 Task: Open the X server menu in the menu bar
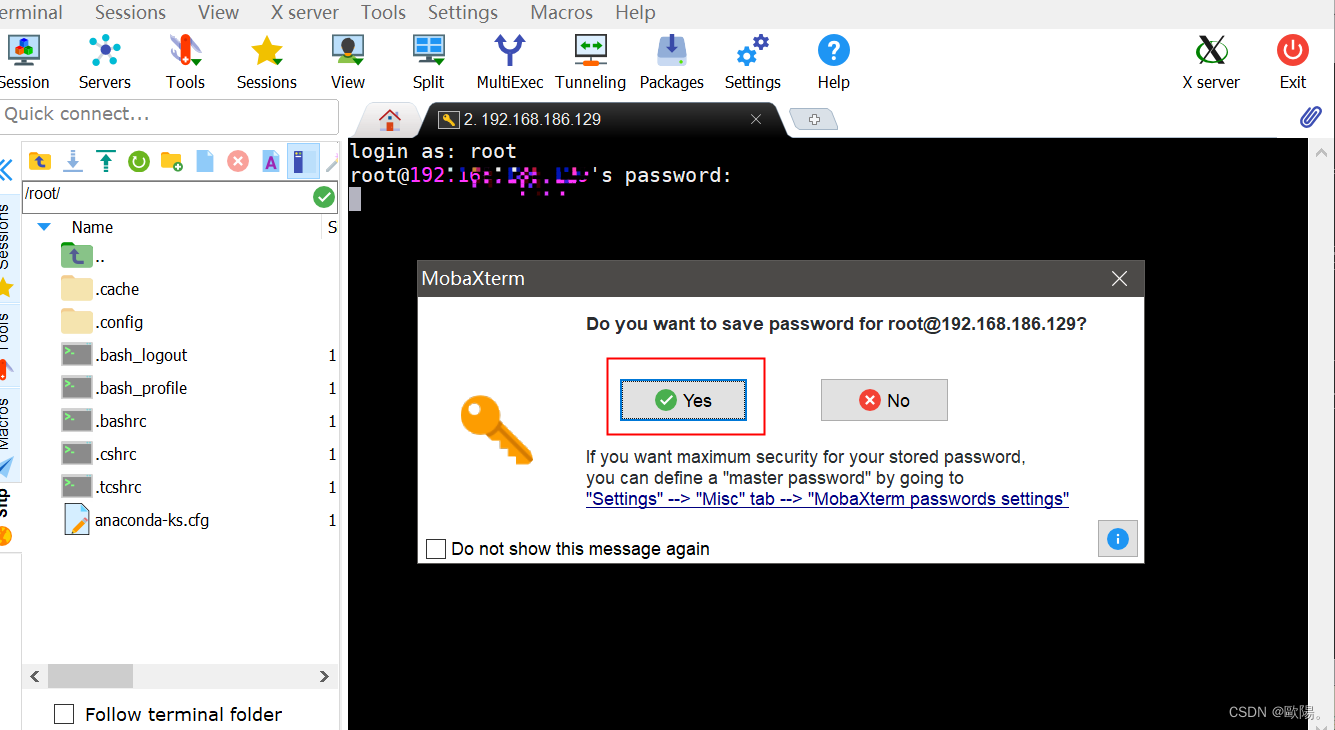coord(305,13)
